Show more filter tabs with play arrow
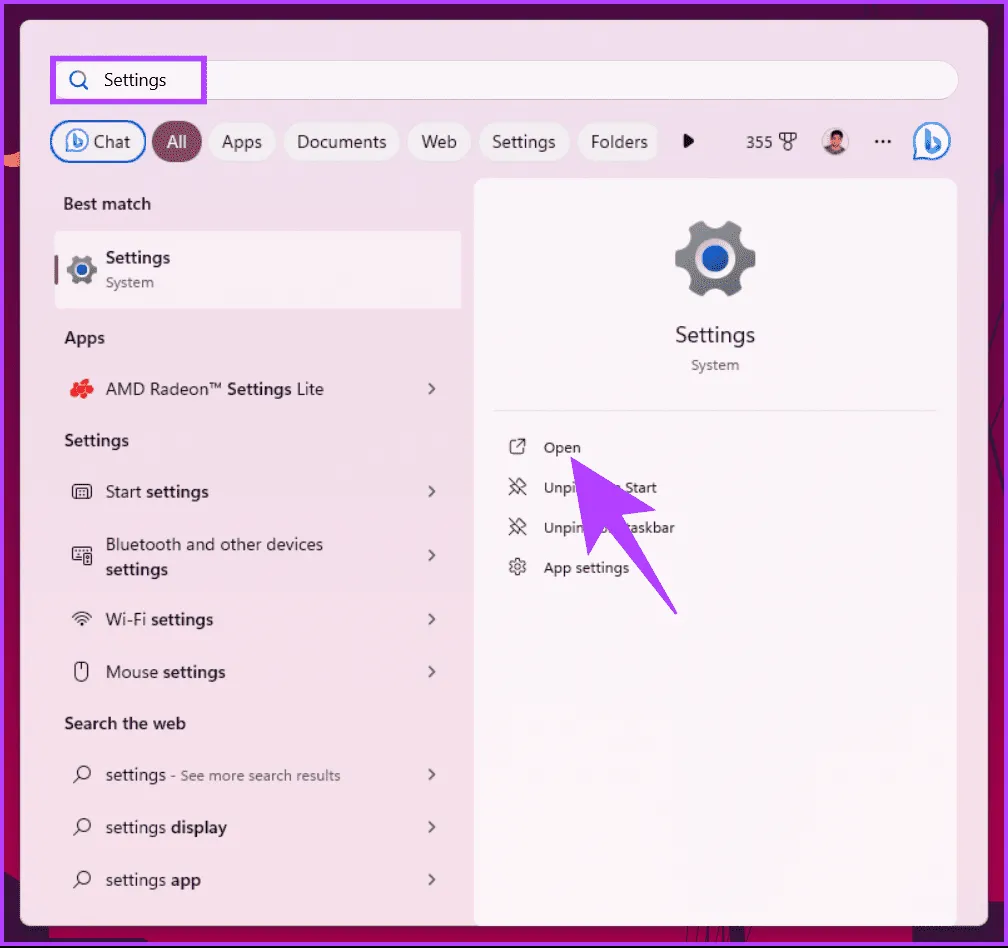 pos(688,142)
